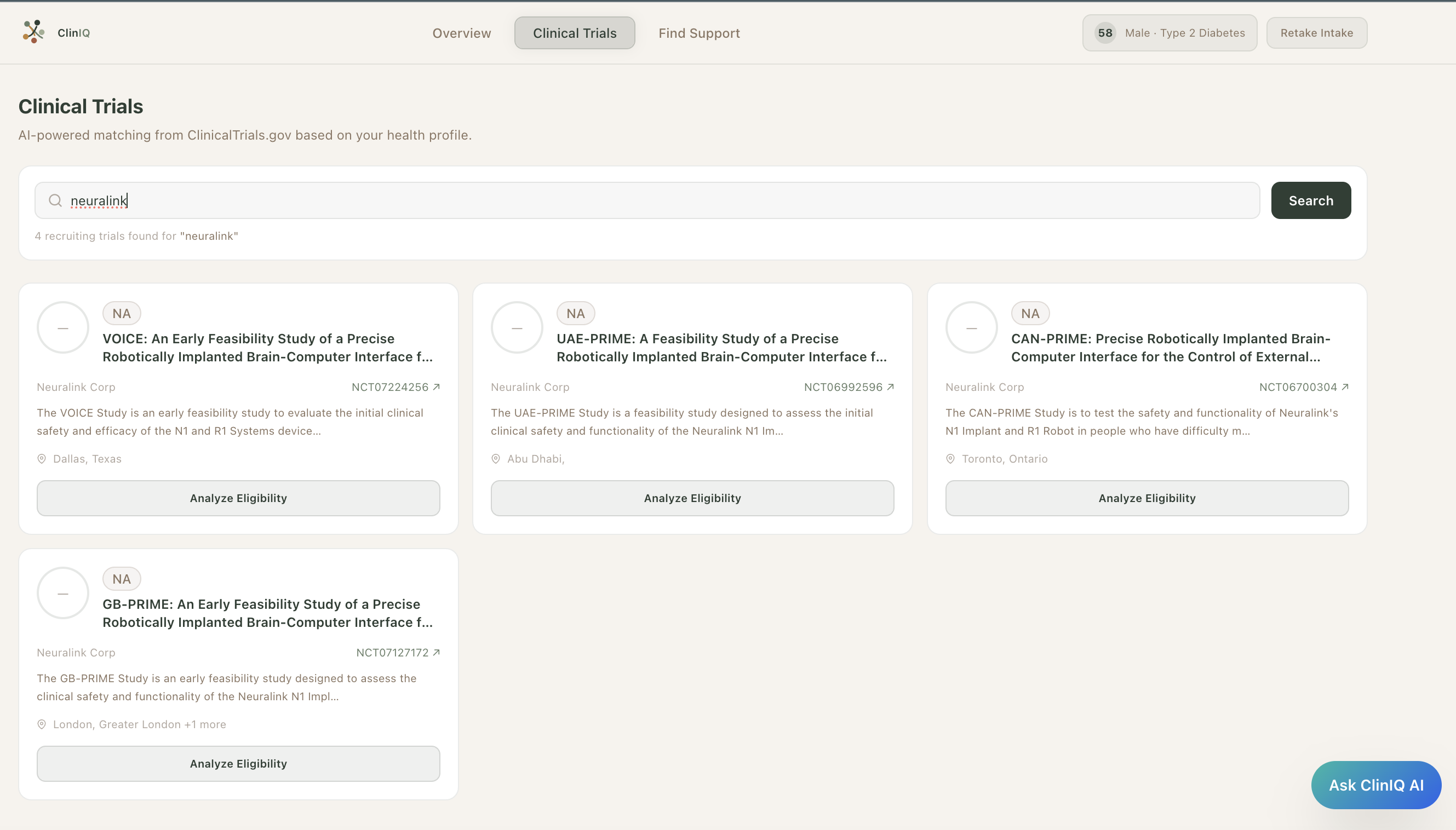Screen dimensions: 1456x830
Task: Open NCT06992596 external link arrow
Action: 890,387
